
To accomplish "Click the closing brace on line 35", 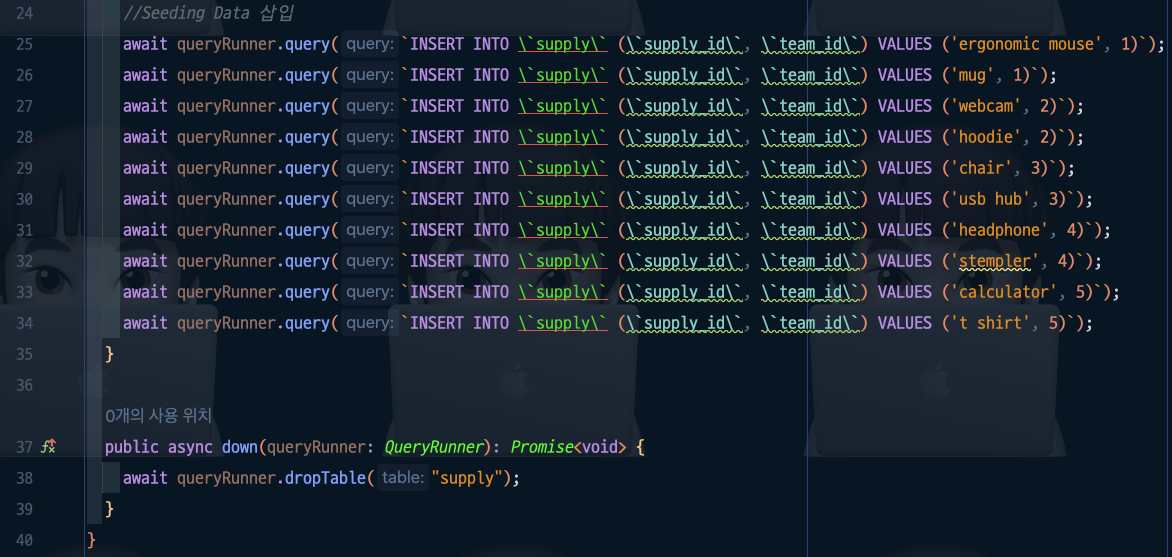I will (110, 354).
